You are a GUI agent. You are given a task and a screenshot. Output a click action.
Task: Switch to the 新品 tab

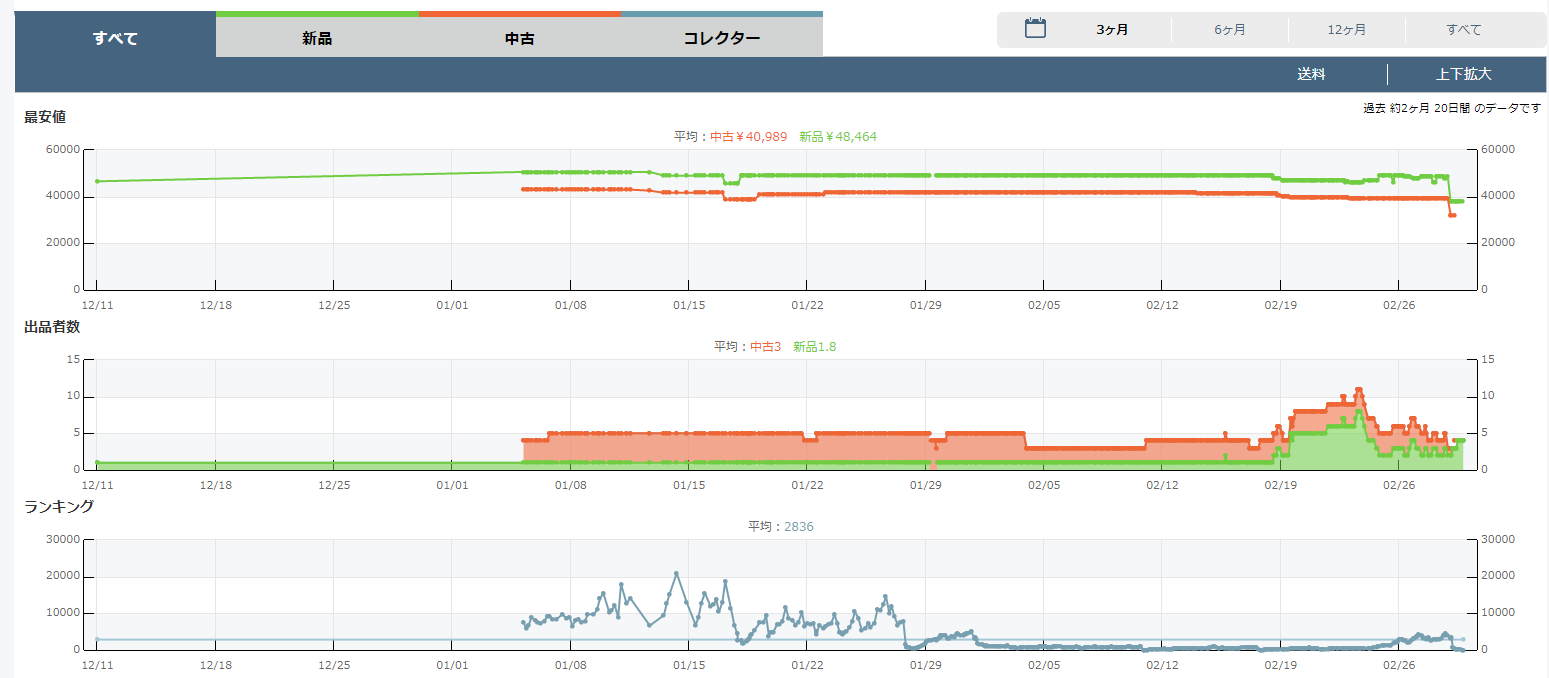[x=317, y=39]
